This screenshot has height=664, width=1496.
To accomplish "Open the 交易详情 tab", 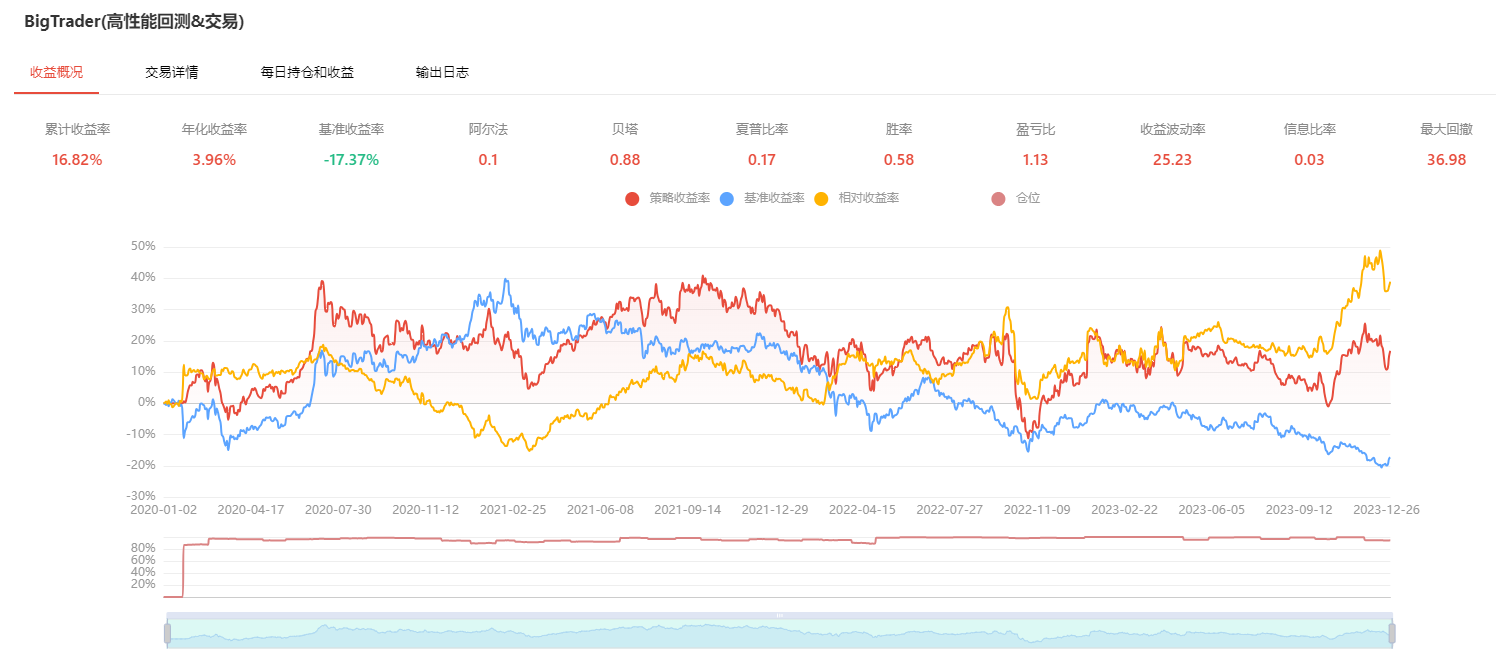I will (x=171, y=73).
